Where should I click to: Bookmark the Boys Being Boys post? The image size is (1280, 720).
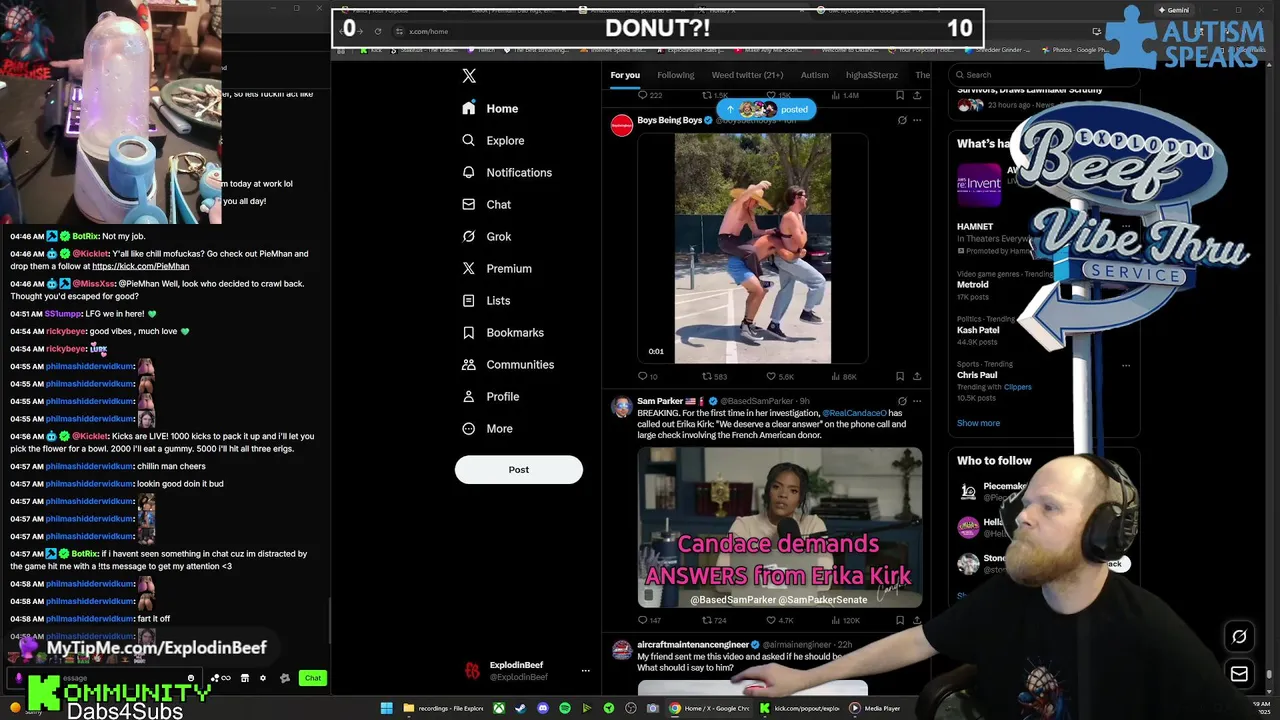pos(900,377)
